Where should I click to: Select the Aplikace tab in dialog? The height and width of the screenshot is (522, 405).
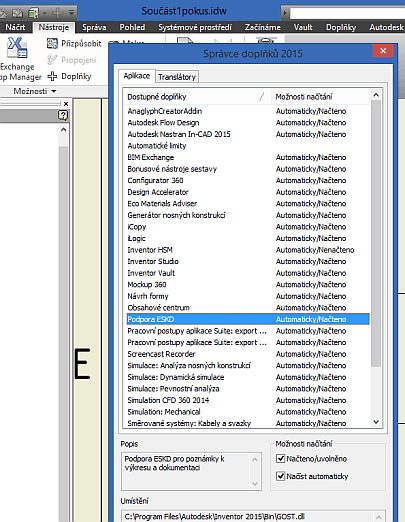point(137,76)
